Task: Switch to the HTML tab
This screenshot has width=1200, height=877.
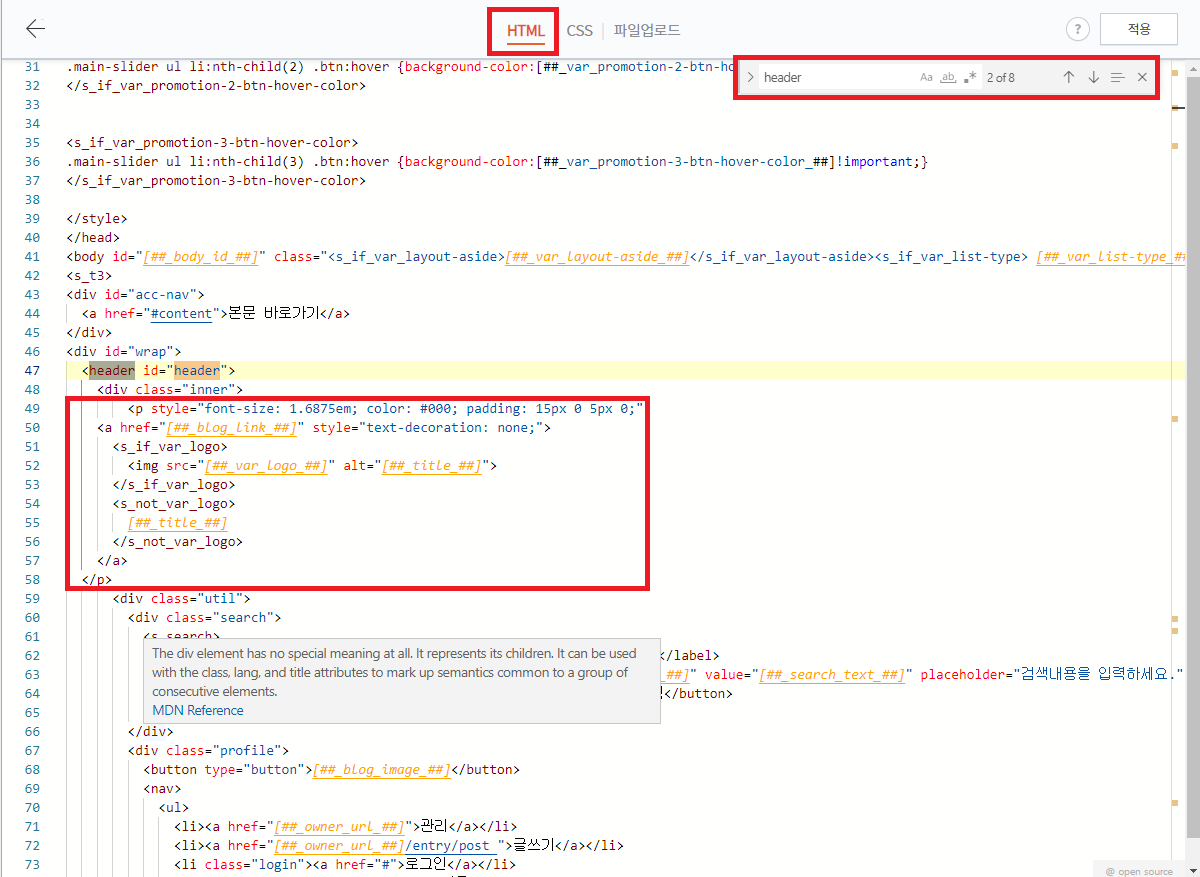Action: [525, 31]
